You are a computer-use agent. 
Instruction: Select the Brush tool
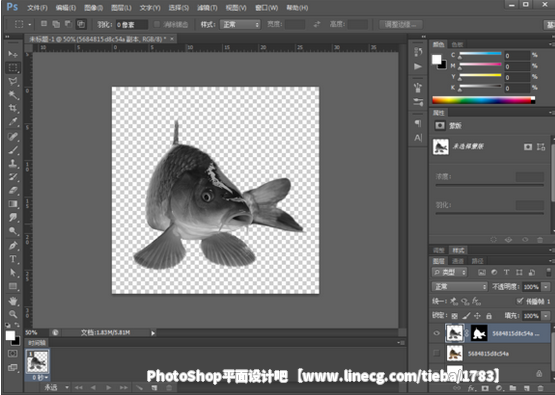coord(13,150)
